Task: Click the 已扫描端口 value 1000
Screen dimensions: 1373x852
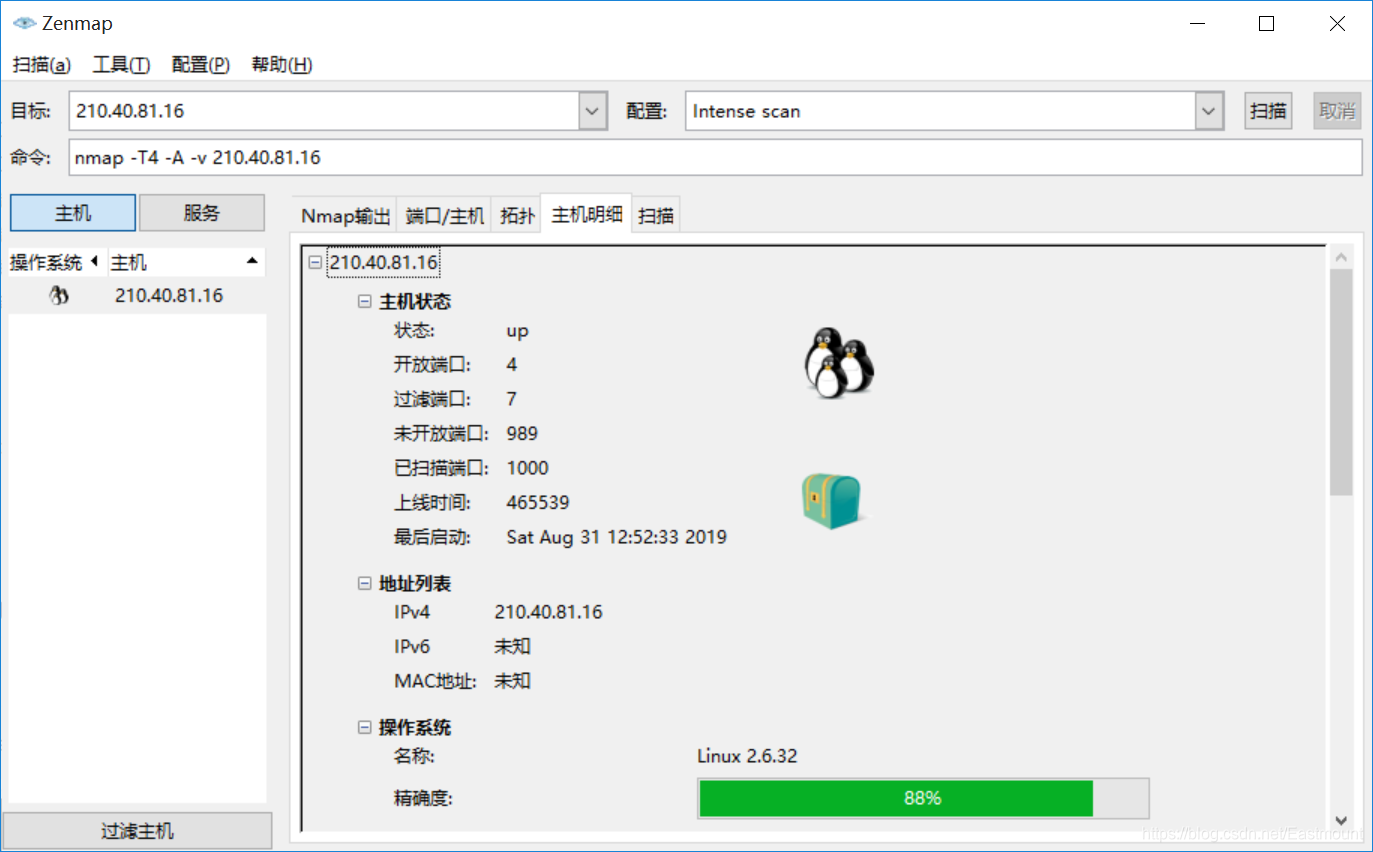Action: click(528, 468)
